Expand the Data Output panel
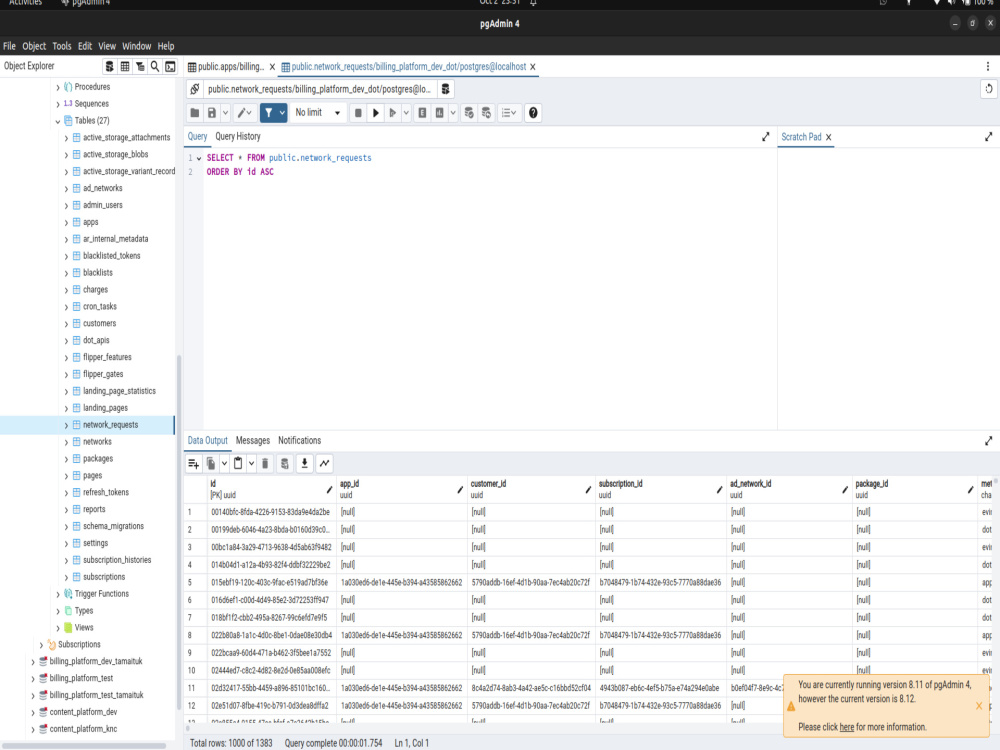The image size is (1000, 750). pos(989,441)
